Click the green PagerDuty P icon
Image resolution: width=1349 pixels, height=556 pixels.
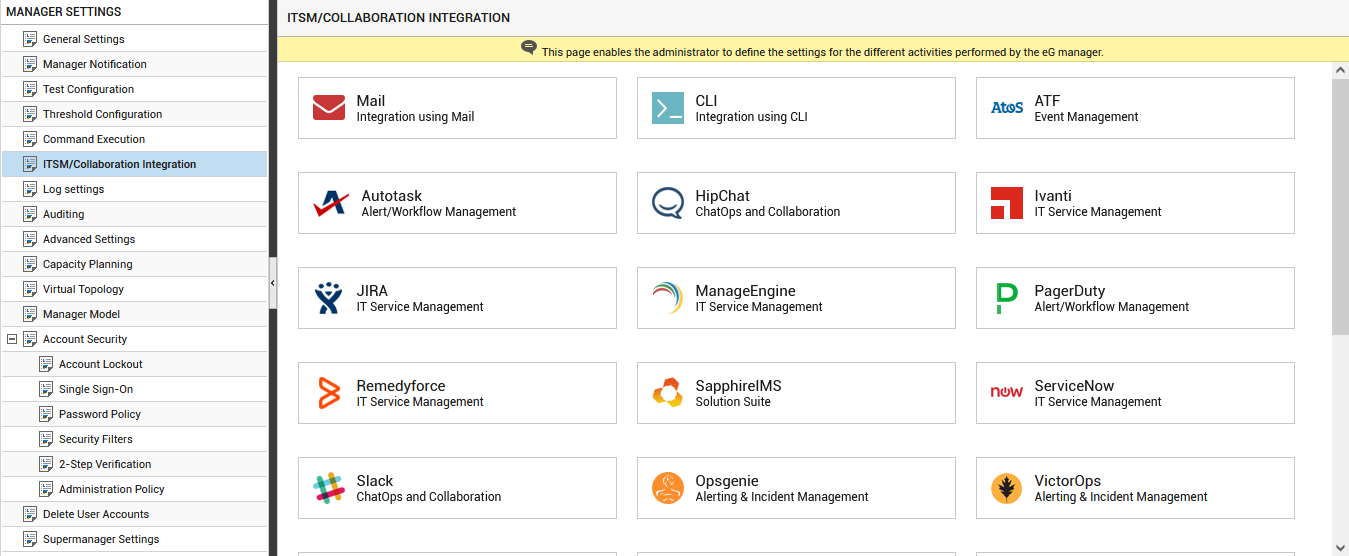(1007, 298)
